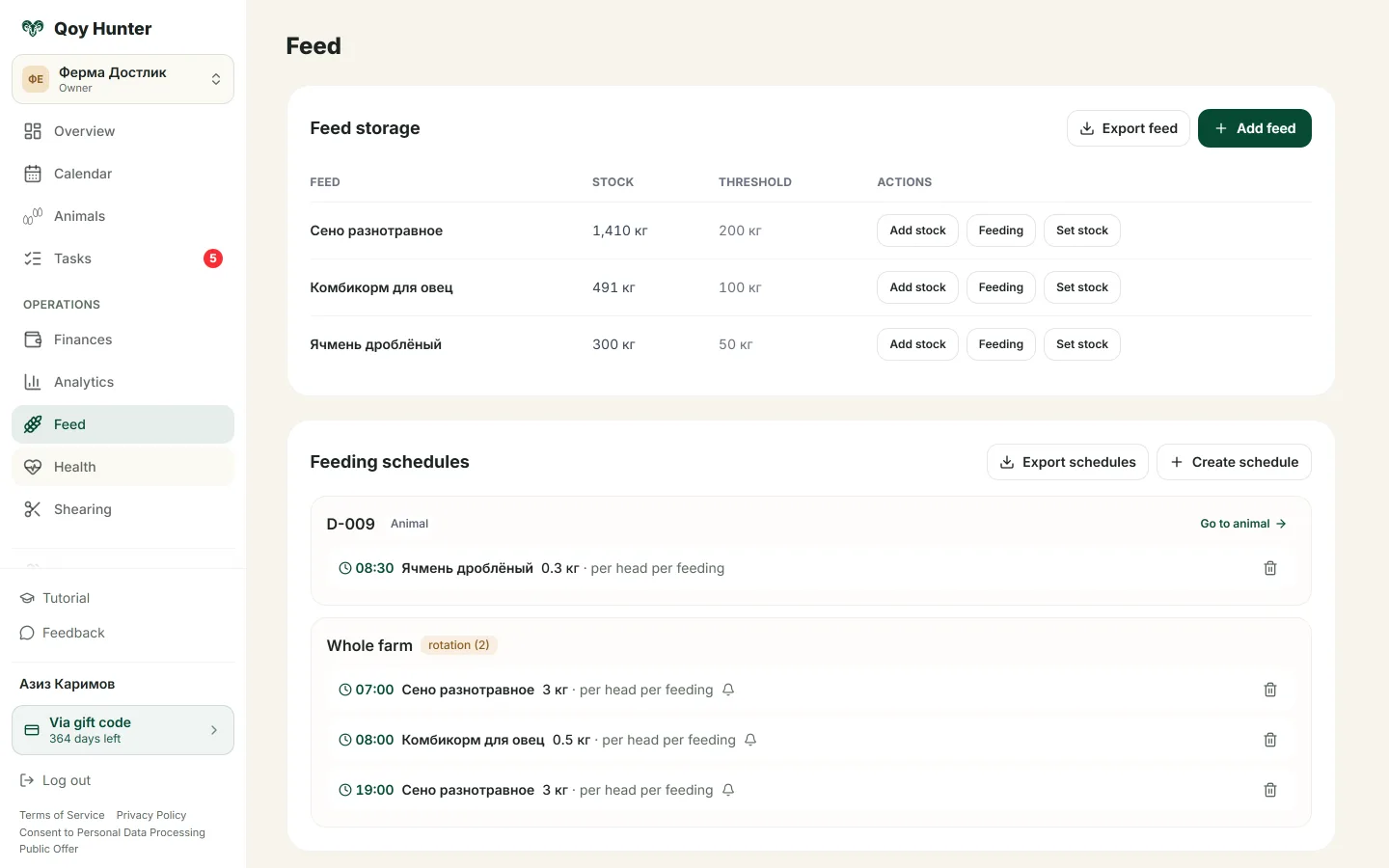The width and height of the screenshot is (1389, 868).
Task: Delete the 08:30 Ячмень дроблёный schedule
Action: tap(1270, 568)
